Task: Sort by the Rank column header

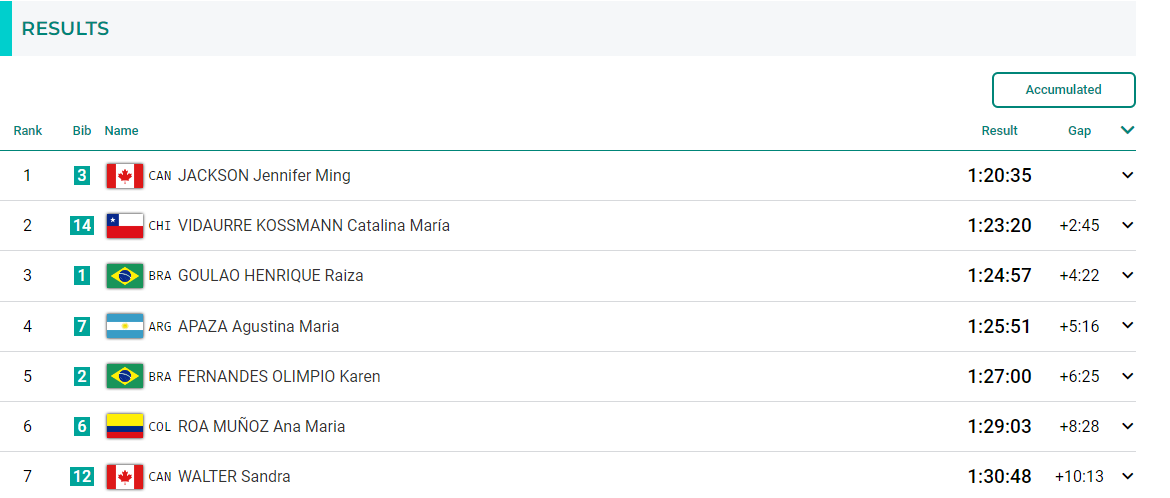Action: coord(28,131)
